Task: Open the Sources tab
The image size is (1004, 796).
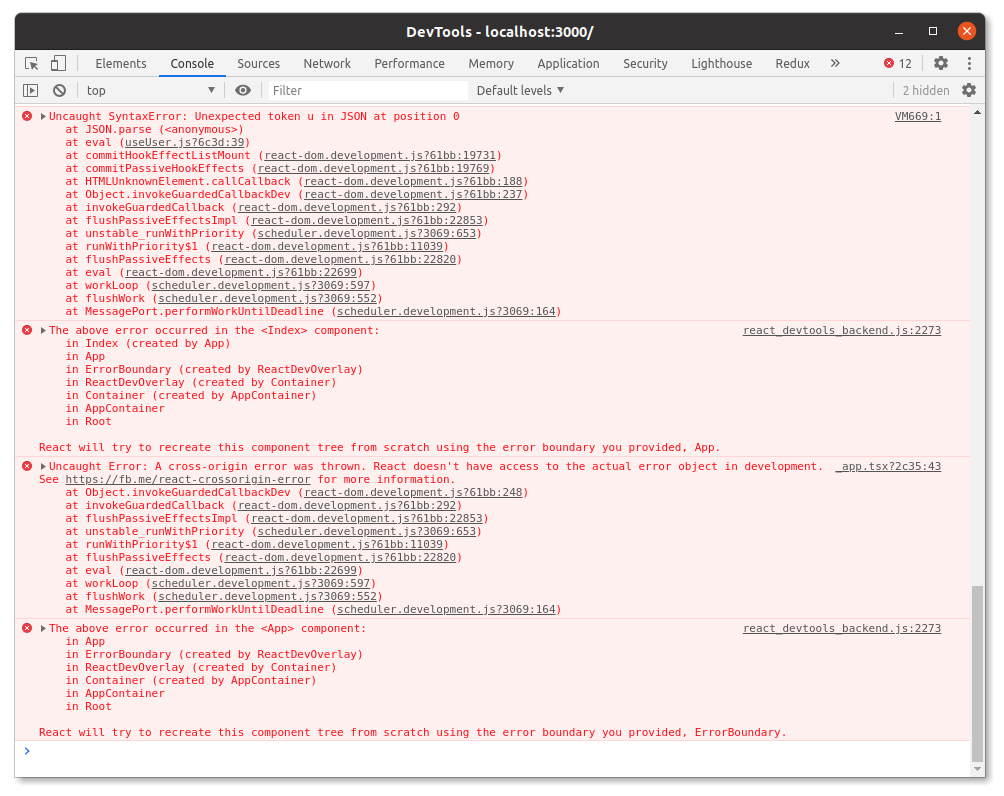Action: click(259, 63)
